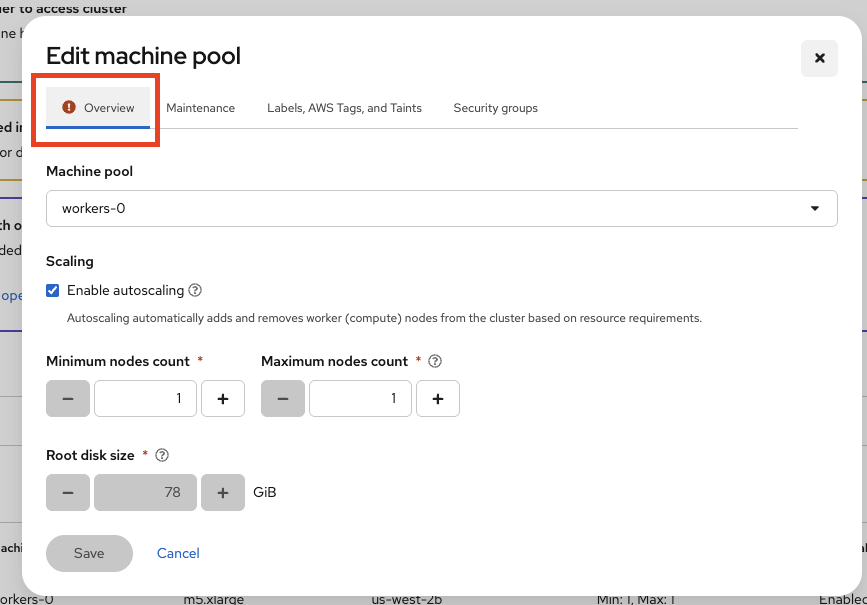Viewport: 867px width, 605px height.
Task: Toggle the Enable autoscaling checkbox
Action: point(53,291)
